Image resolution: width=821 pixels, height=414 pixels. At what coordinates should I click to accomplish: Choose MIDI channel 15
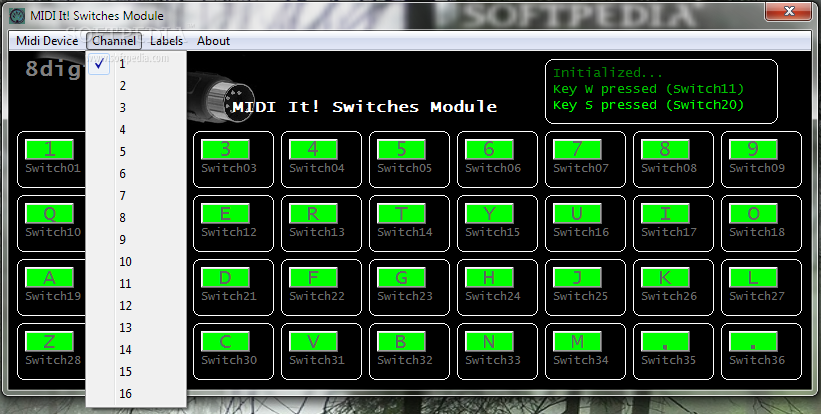(136, 372)
